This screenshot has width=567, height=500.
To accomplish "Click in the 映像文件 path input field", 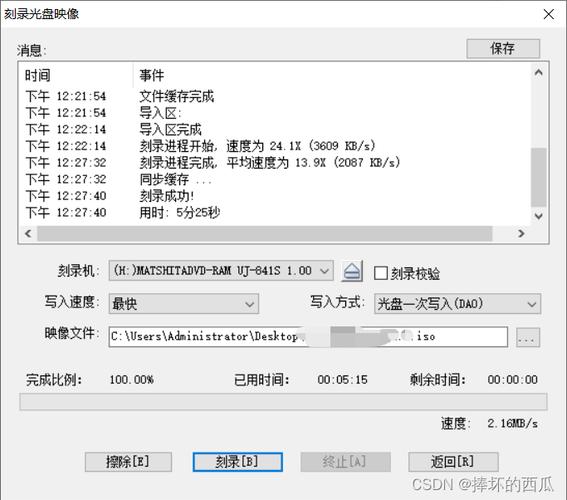I will tap(308, 337).
